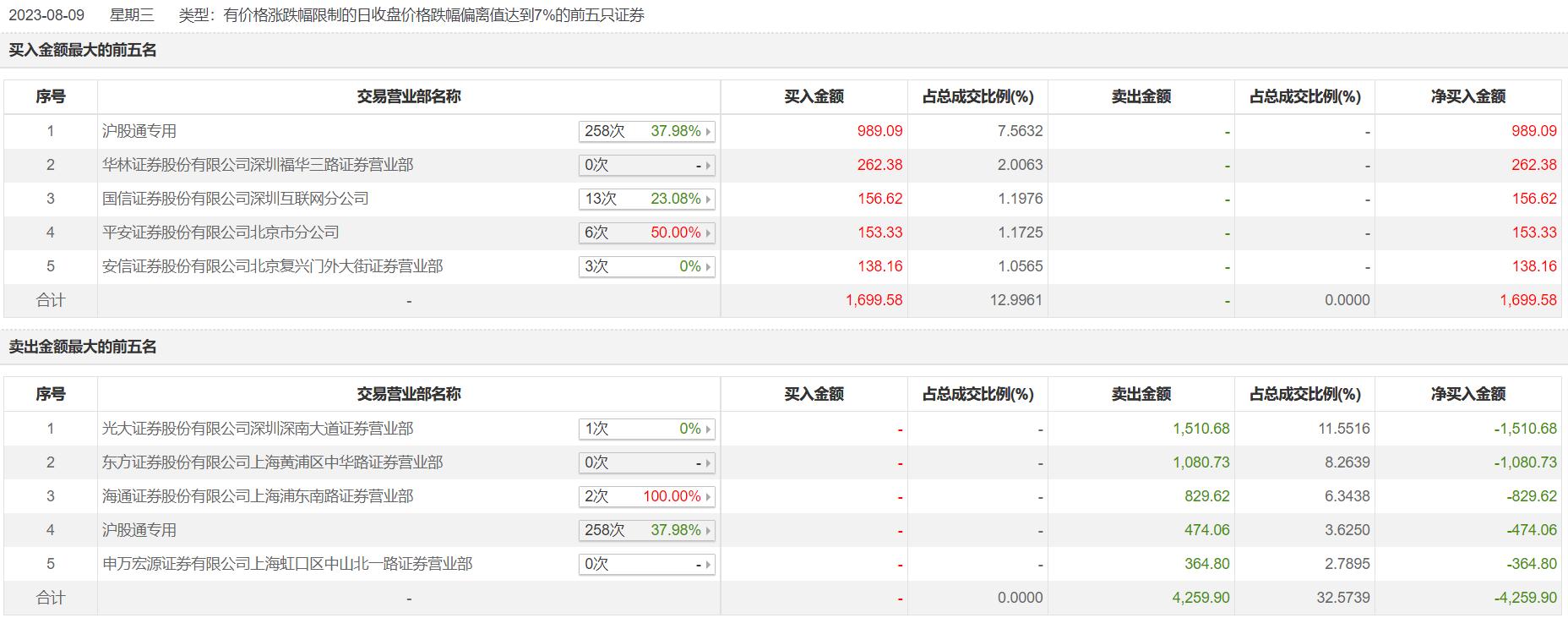The height and width of the screenshot is (618, 1568).
Task: Select sell amount 1,510.68 in 卖出金额 column
Action: pos(1200,429)
